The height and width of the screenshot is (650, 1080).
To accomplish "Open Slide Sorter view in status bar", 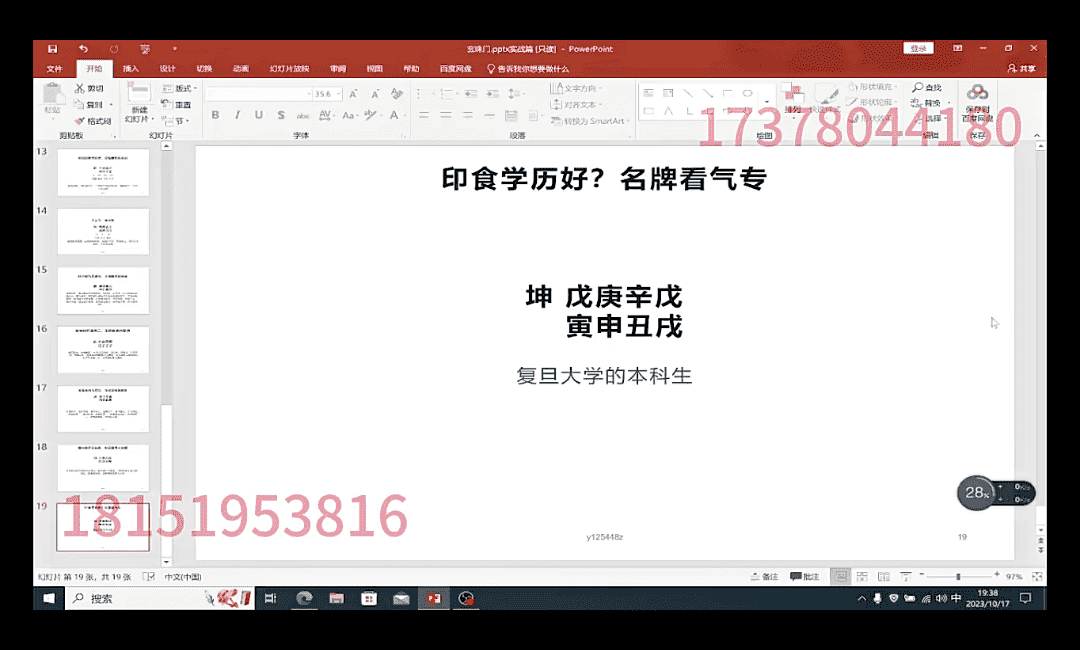I will tap(863, 577).
